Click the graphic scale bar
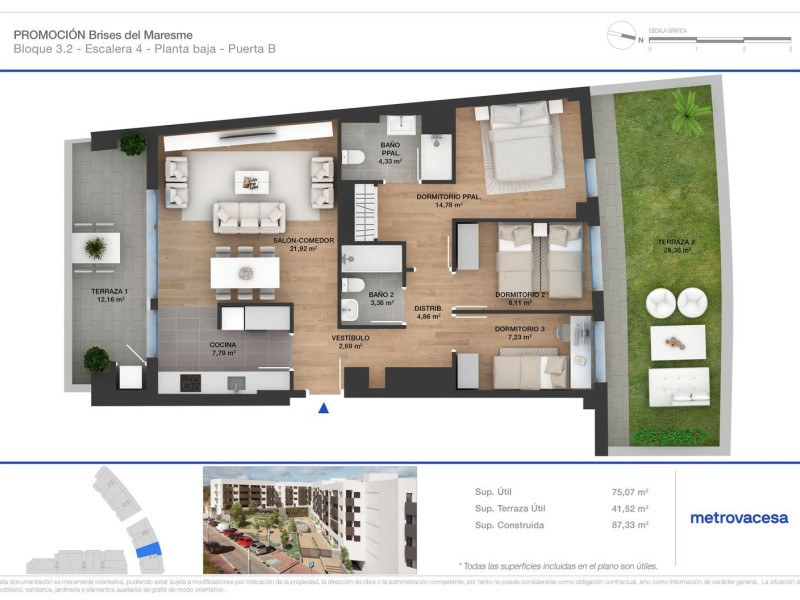Screen dimensions: 800x600 pyautogui.click(x=719, y=39)
